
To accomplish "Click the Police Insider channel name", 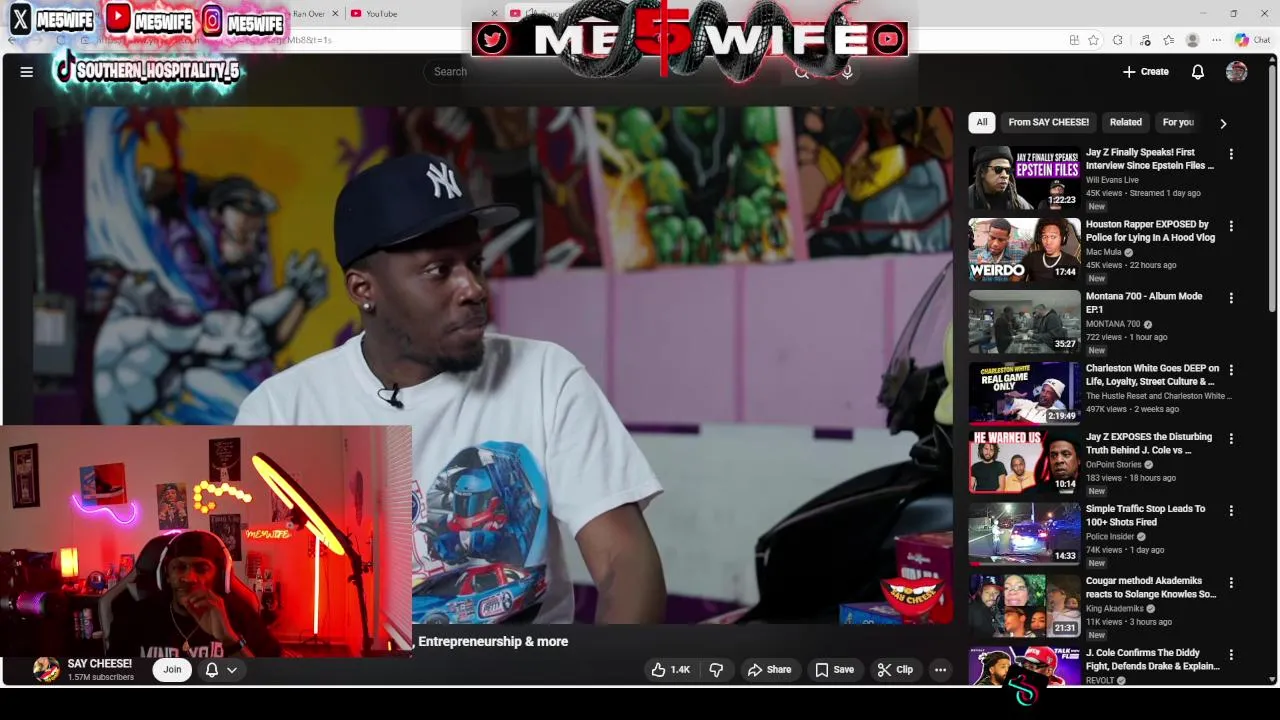I will pyautogui.click(x=1110, y=536).
